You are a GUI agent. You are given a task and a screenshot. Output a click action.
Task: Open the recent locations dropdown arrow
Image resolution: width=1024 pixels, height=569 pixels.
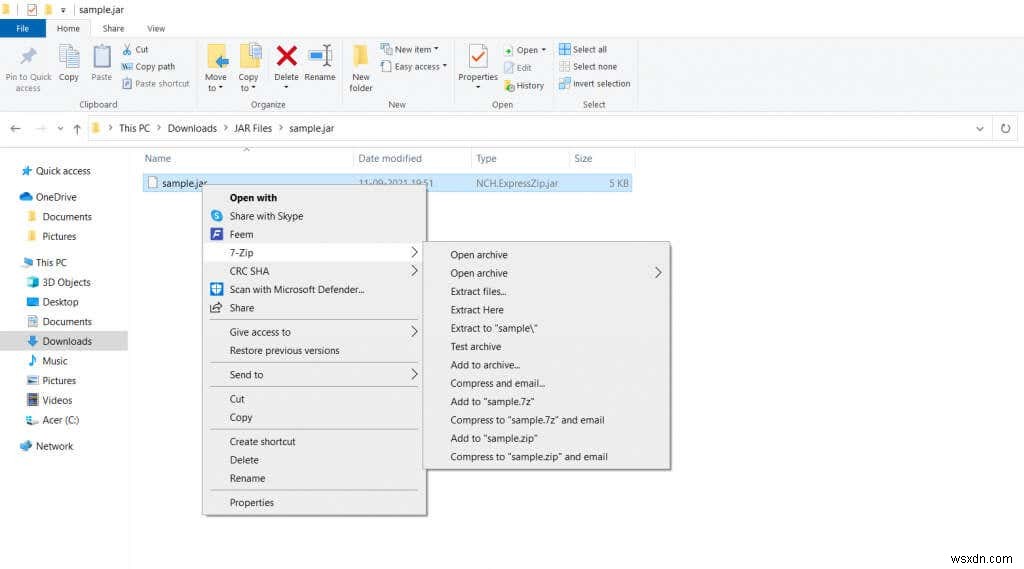60,129
